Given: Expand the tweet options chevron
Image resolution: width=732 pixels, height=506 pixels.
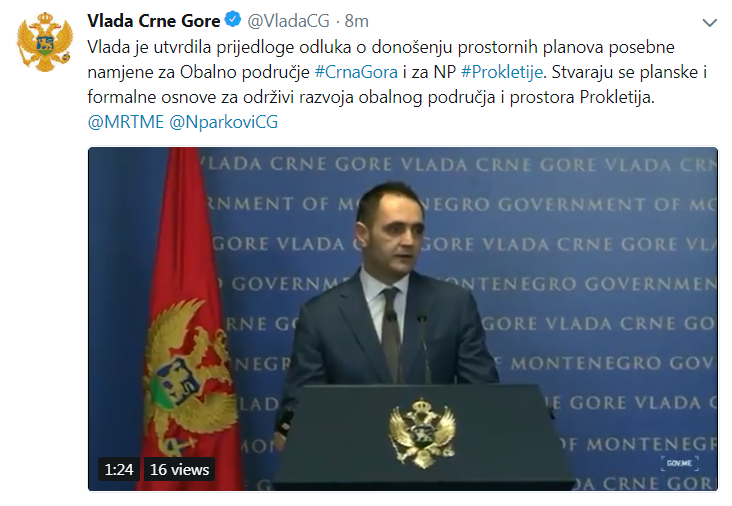Looking at the screenshot, I should [709, 22].
